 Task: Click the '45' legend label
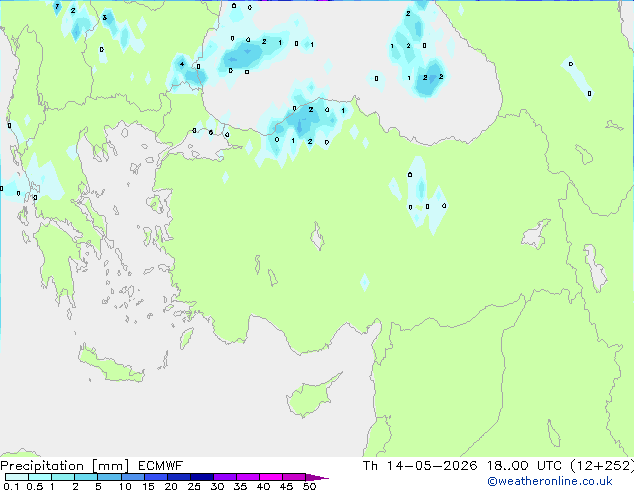(x=286, y=486)
